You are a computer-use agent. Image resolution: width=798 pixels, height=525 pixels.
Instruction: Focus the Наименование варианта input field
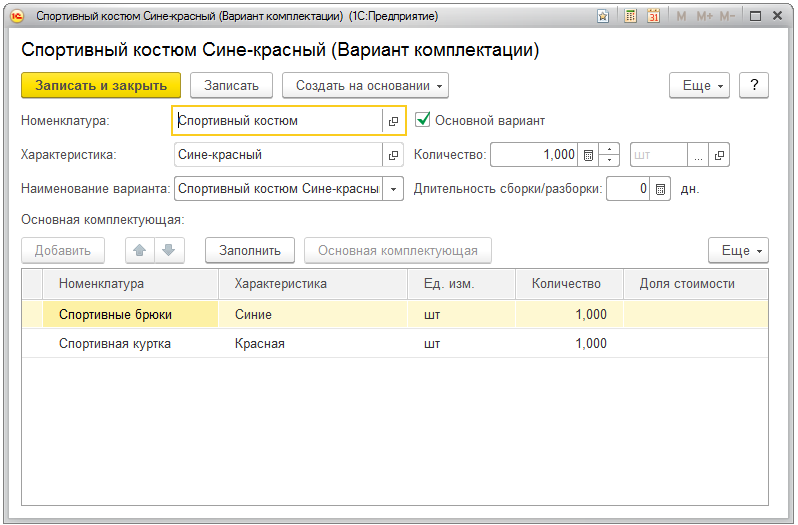tap(278, 189)
